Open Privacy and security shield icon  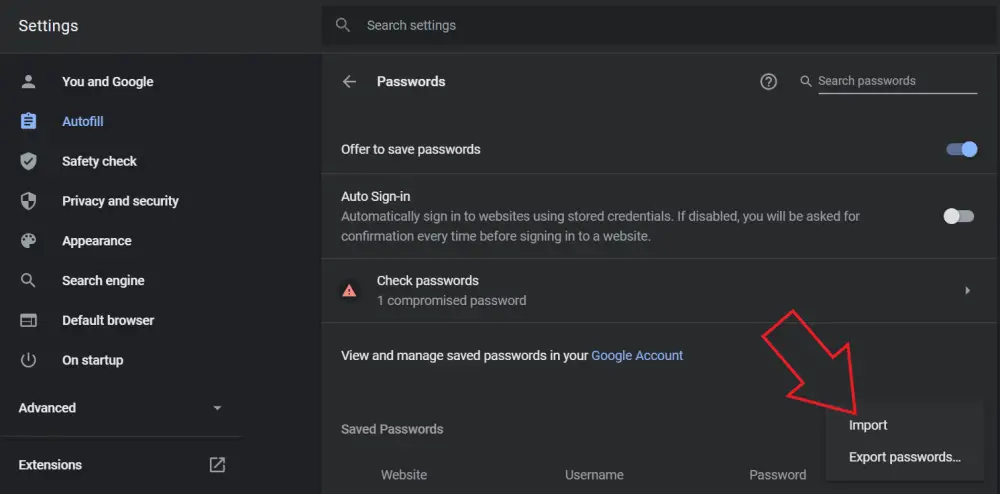click(28, 201)
